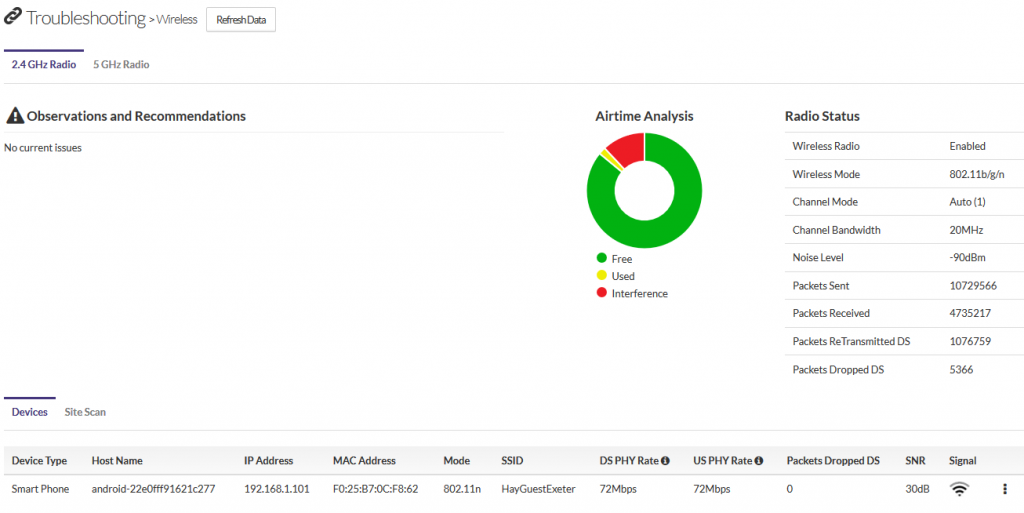
Task: Open the Site Scan tab
Action: coord(85,412)
